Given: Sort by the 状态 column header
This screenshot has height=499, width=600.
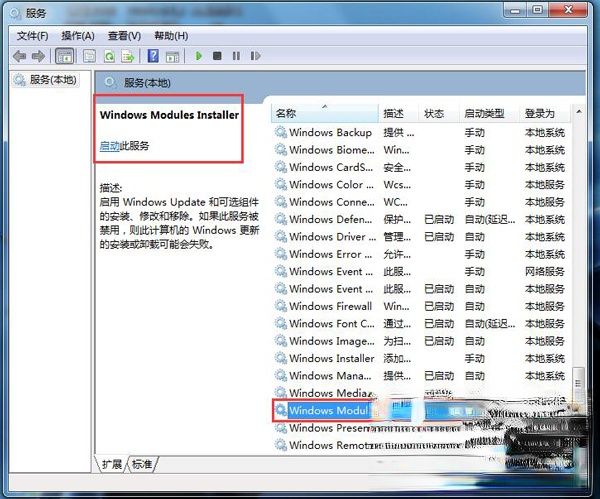Looking at the screenshot, I should (x=439, y=113).
